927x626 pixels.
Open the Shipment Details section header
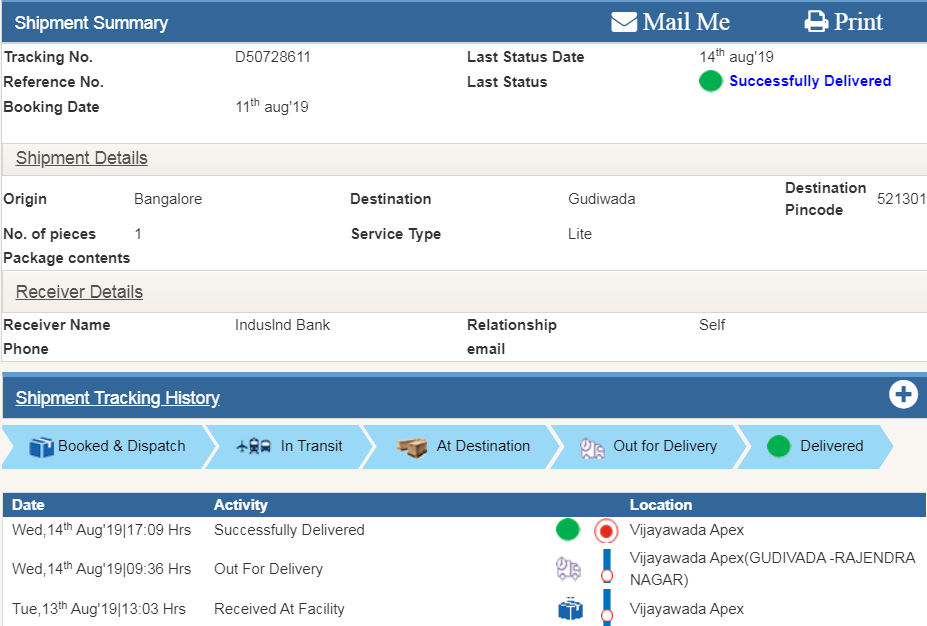[x=81, y=158]
